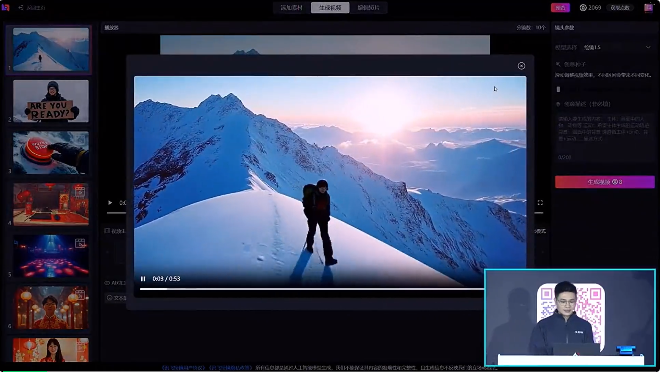
Task: Tick the checkbox below the player timeline
Action: (x=107, y=231)
